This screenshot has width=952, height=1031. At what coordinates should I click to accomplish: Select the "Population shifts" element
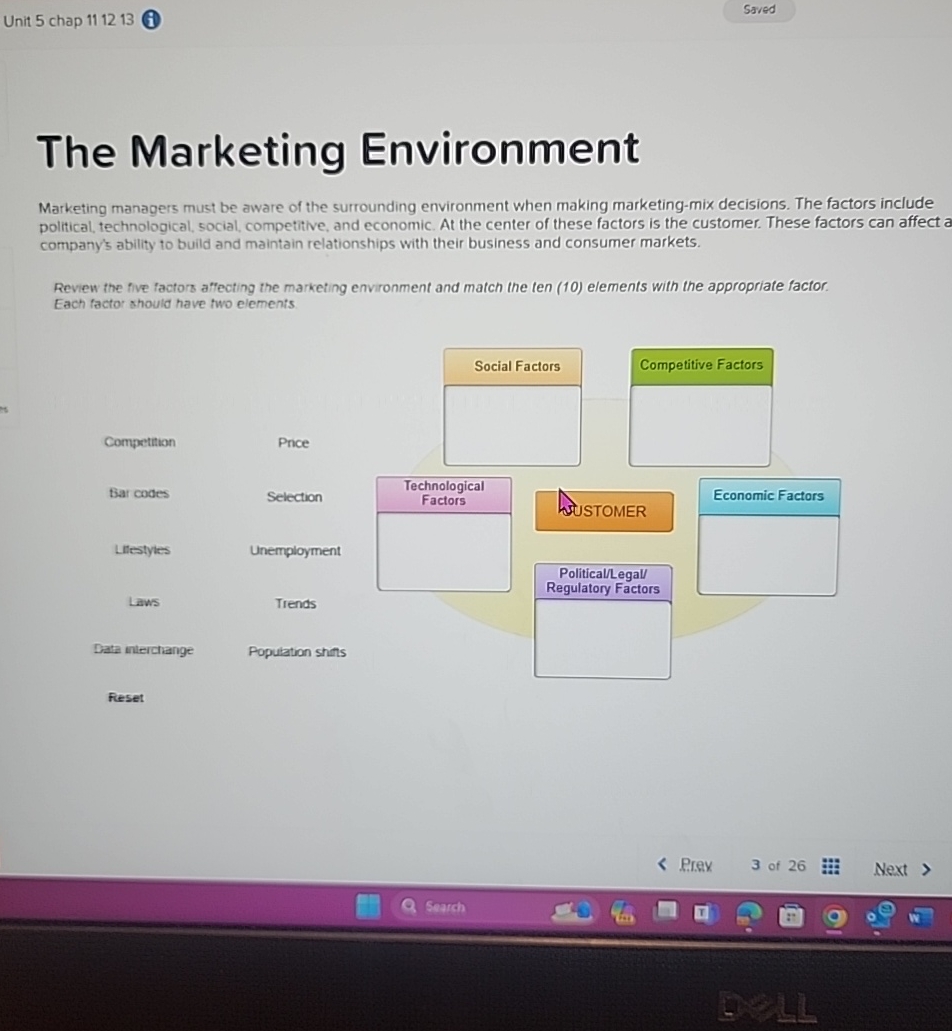pyautogui.click(x=297, y=651)
